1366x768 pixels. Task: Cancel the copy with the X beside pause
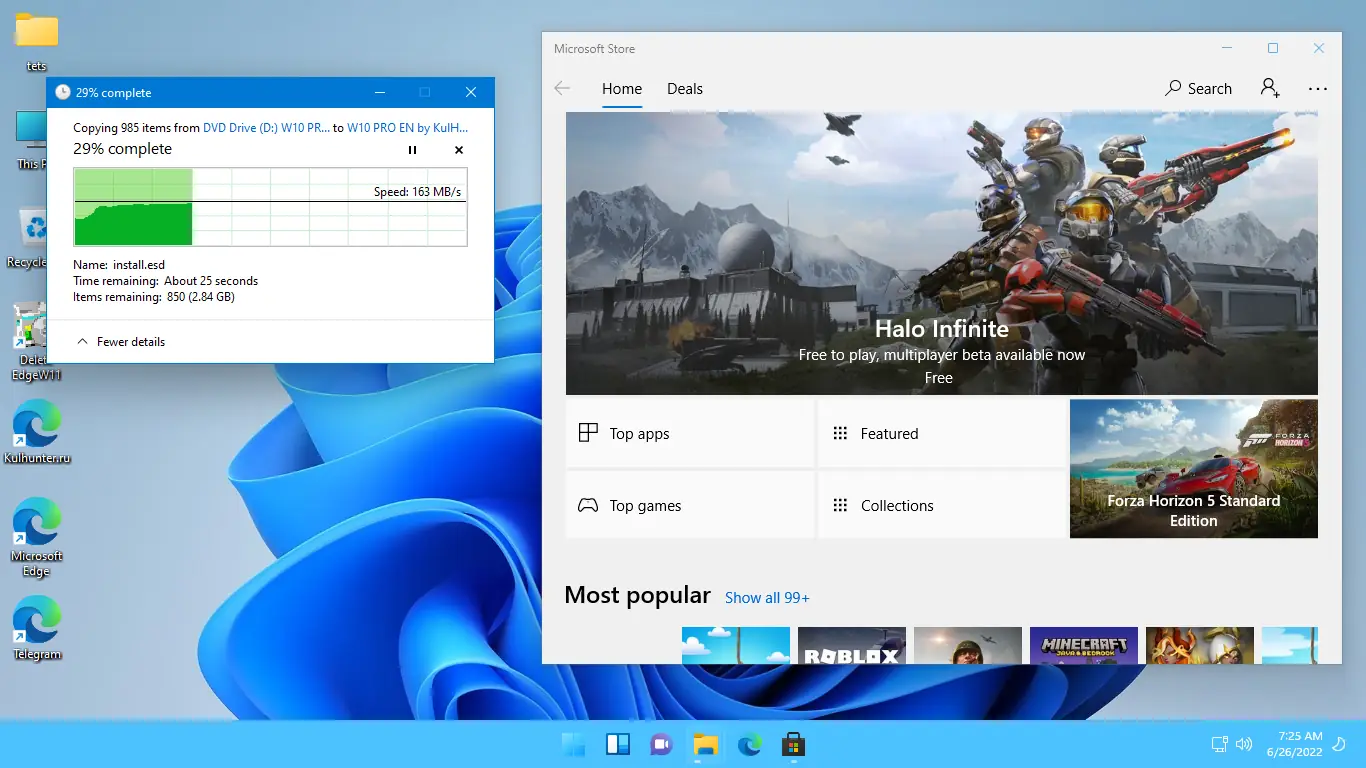coord(459,150)
